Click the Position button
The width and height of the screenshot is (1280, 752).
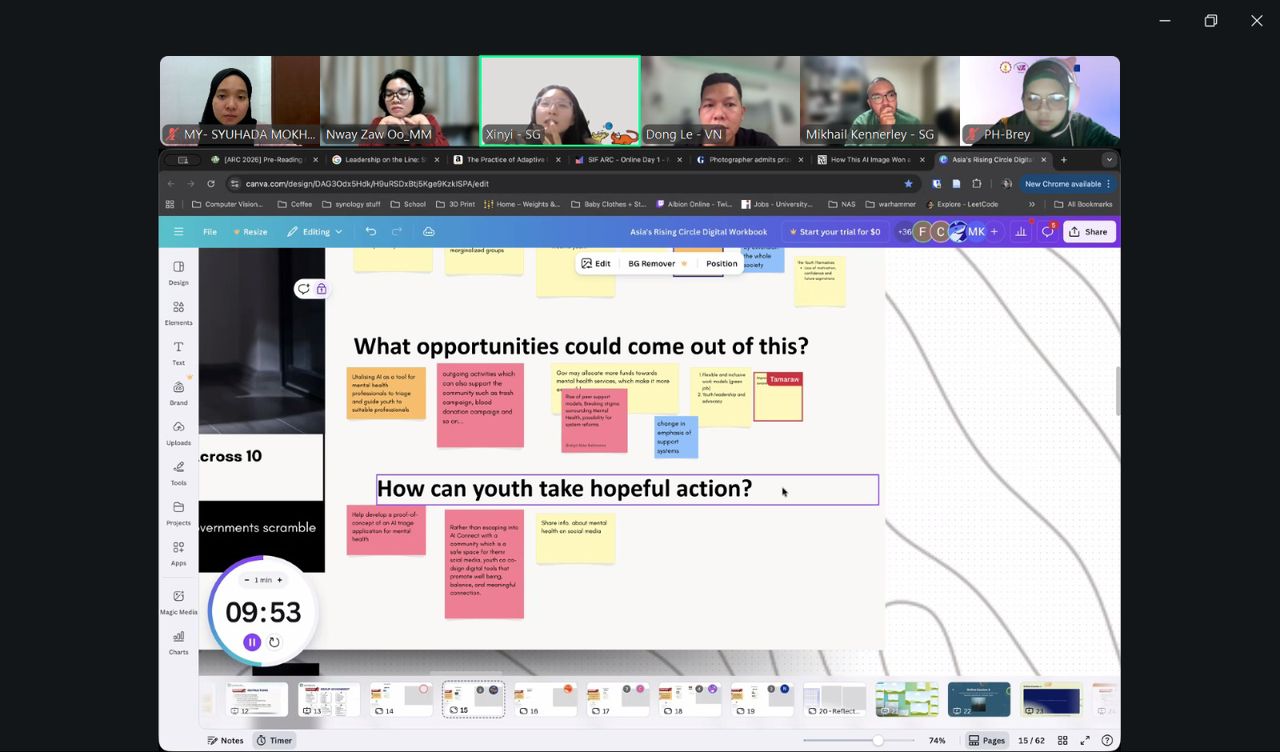(x=722, y=264)
